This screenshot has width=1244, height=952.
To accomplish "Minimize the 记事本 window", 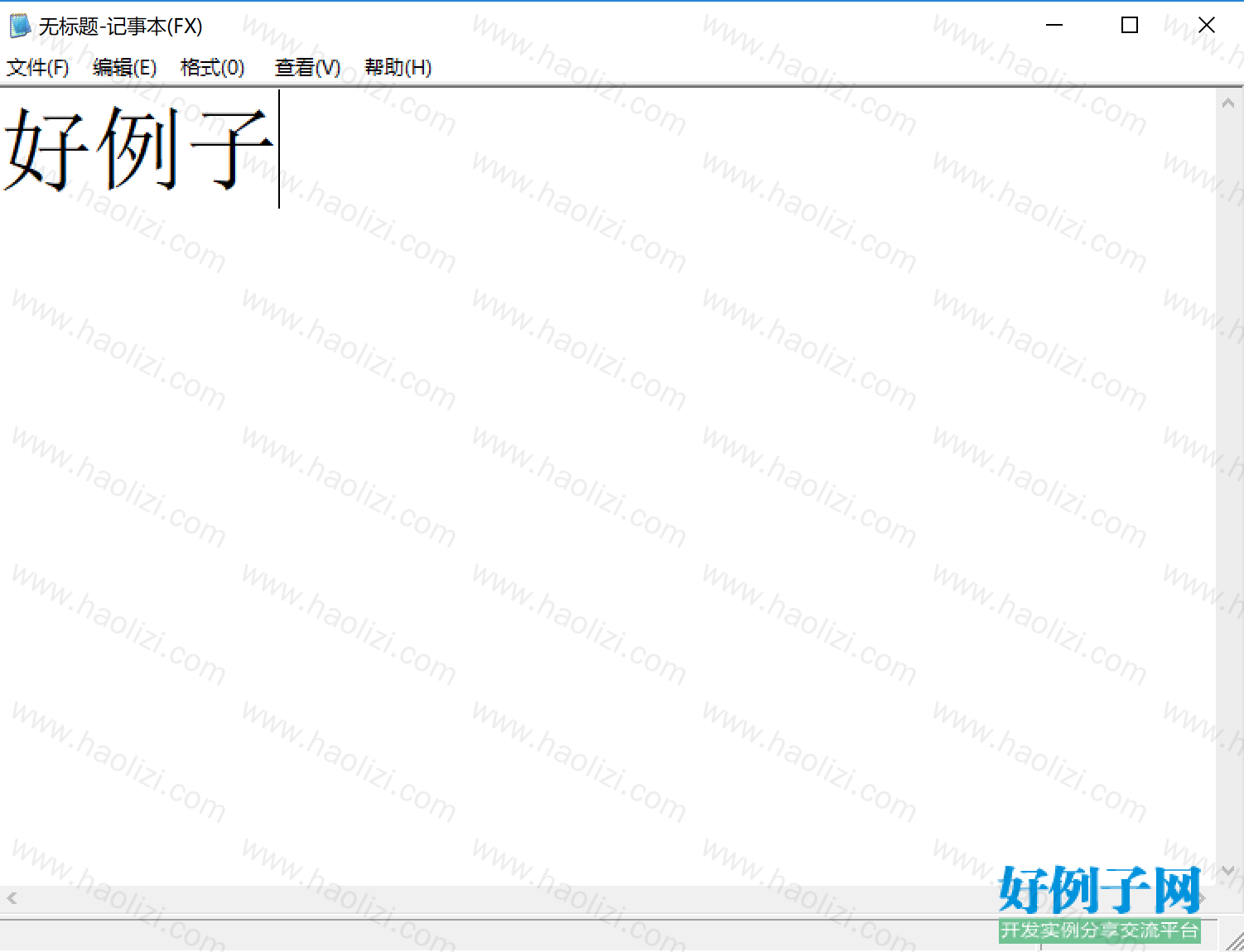I will [x=1054, y=26].
